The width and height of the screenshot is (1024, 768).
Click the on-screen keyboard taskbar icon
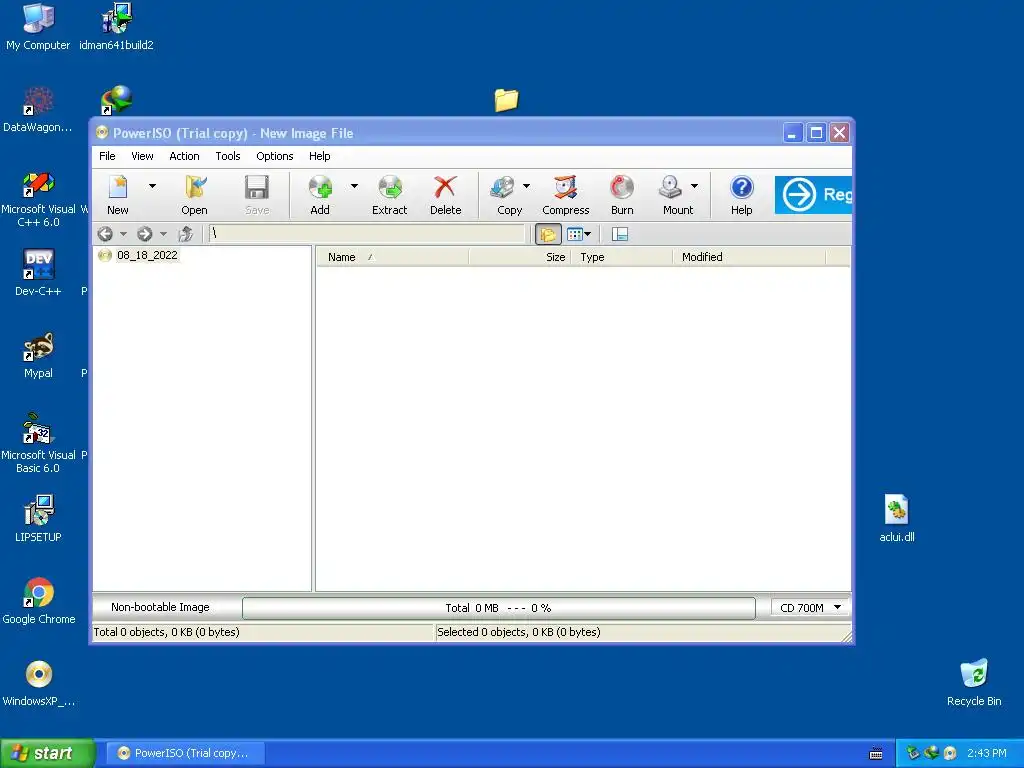tap(876, 754)
